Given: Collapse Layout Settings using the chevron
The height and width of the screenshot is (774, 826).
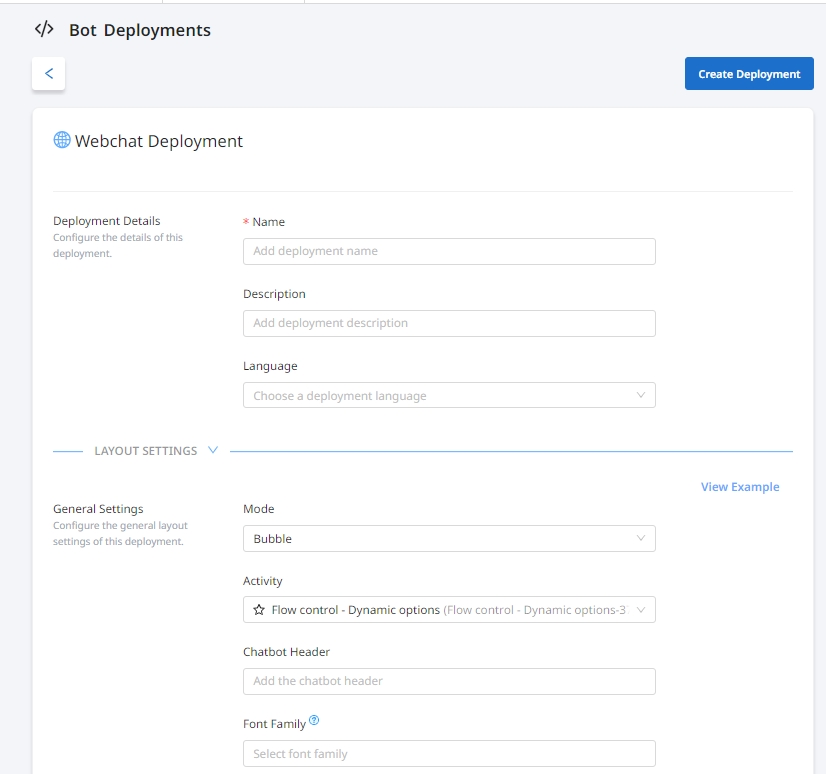Looking at the screenshot, I should coord(212,451).
